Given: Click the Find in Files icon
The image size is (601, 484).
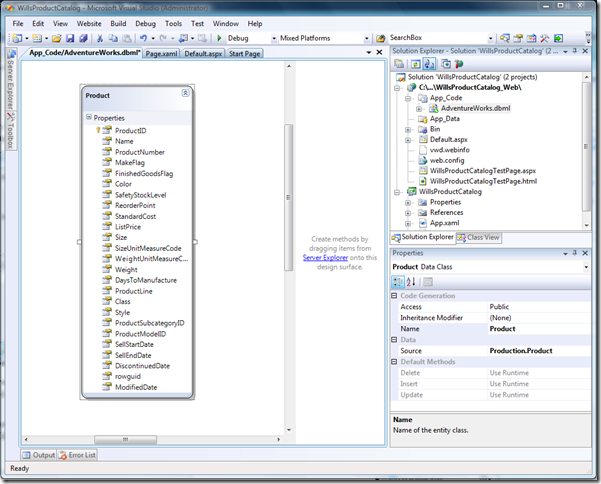Looking at the screenshot, I should click(381, 38).
